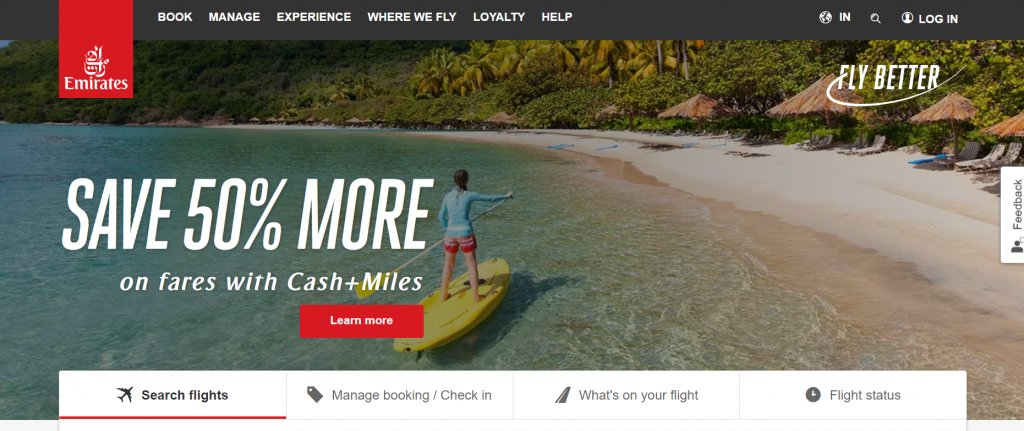Switch to Manage booking / Check in tab

pos(400,395)
